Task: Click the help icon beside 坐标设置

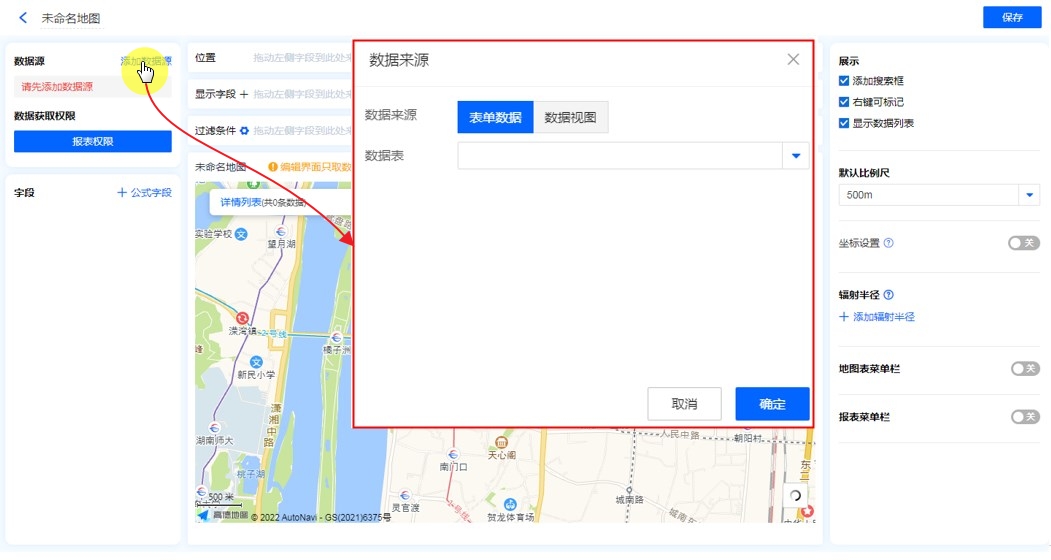Action: (889, 243)
